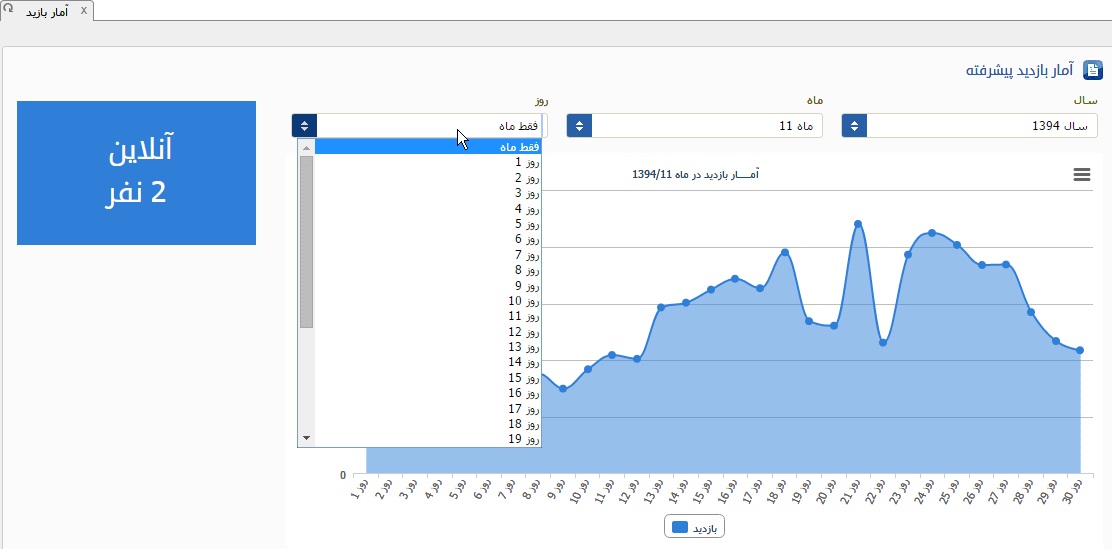This screenshot has width=1112, height=550.
Task: Choose روز 1 from the day list
Action: 428,162
